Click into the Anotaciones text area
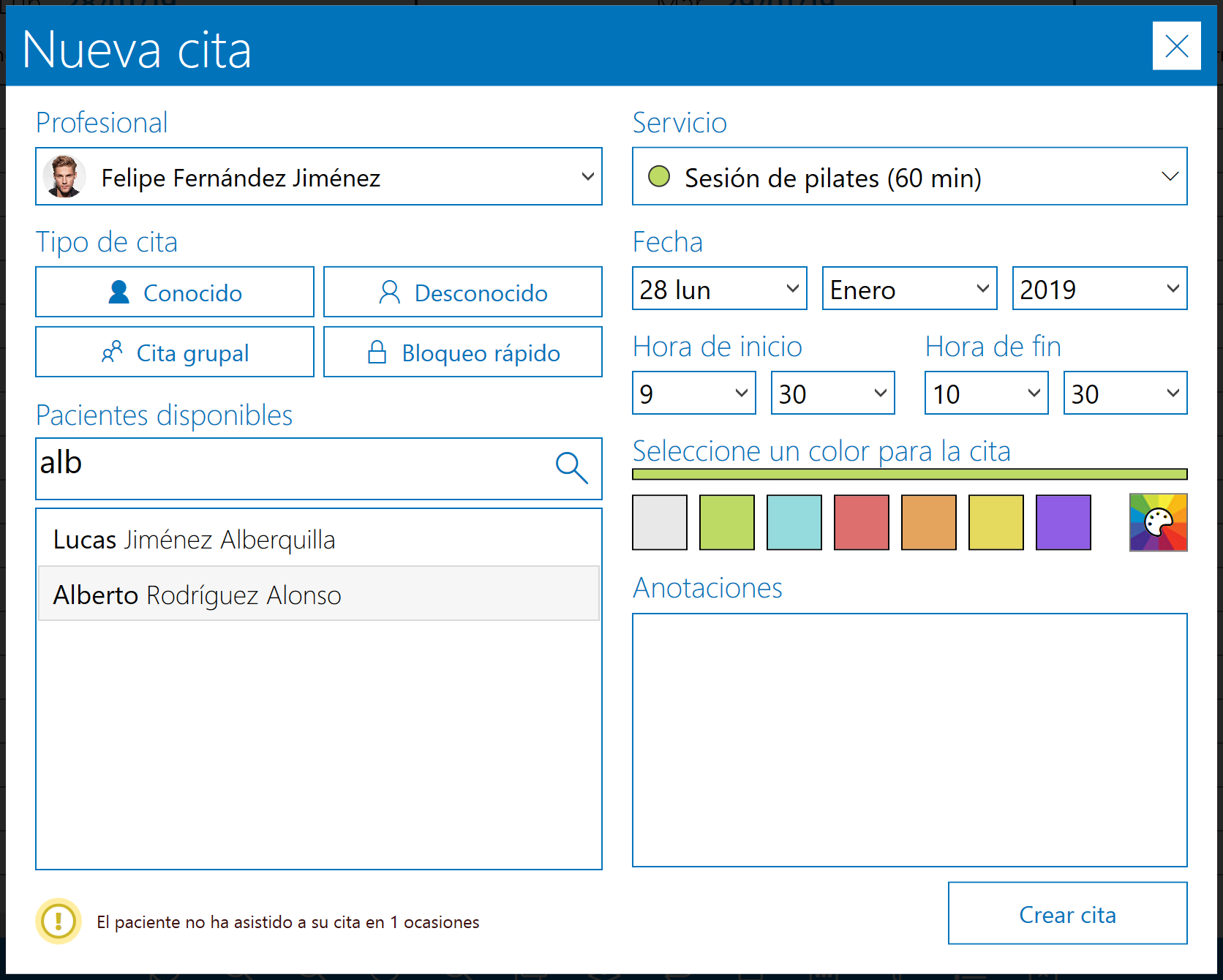This screenshot has height=980, width=1223. point(909,739)
